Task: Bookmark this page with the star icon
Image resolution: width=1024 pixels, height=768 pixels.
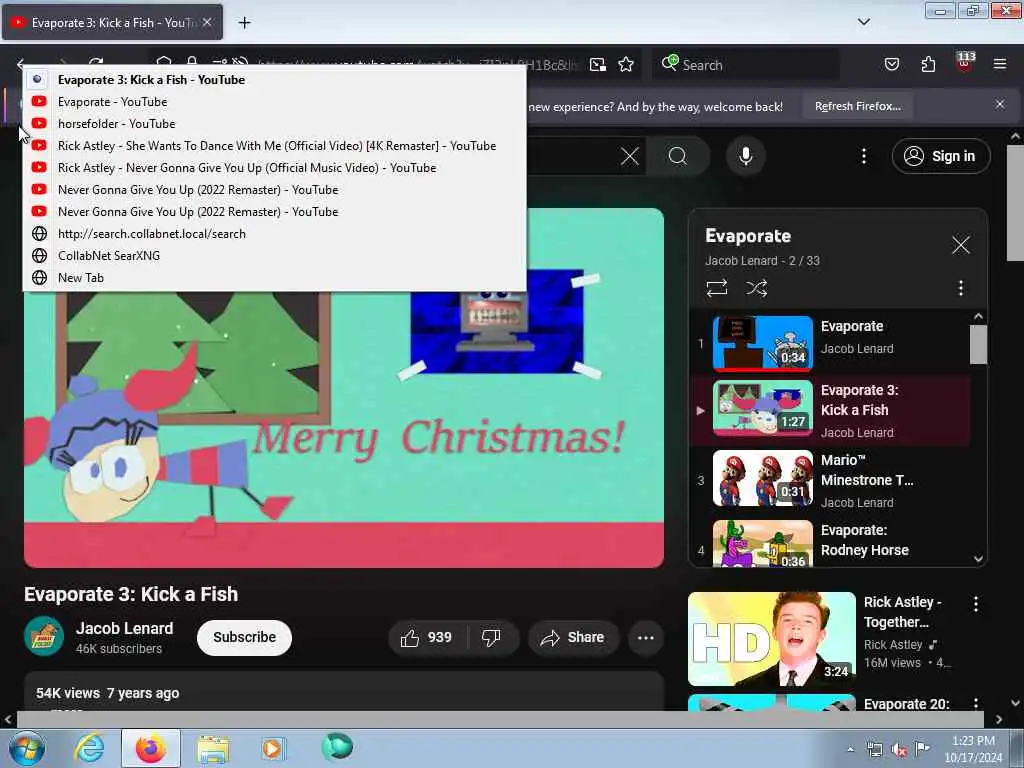Action: coord(626,65)
